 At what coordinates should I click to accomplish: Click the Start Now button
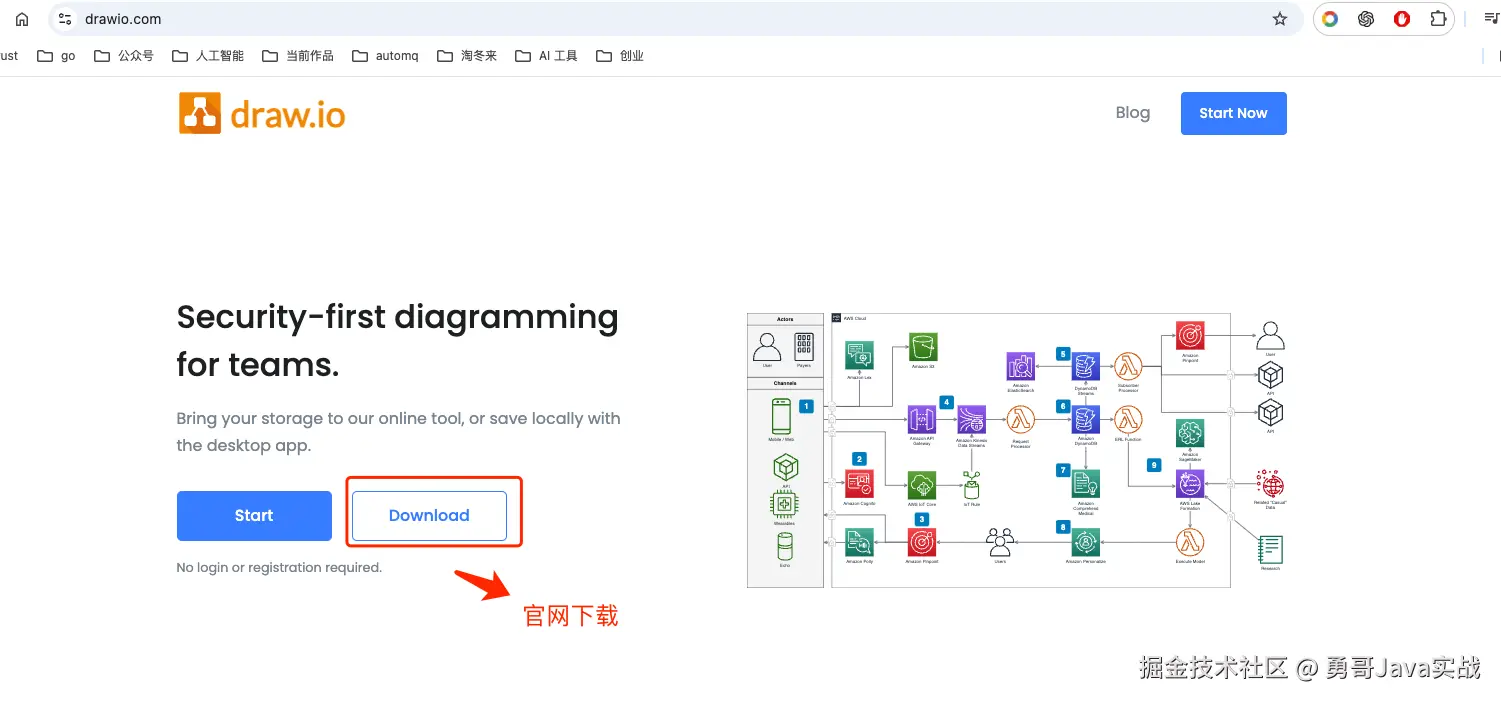coord(1233,113)
